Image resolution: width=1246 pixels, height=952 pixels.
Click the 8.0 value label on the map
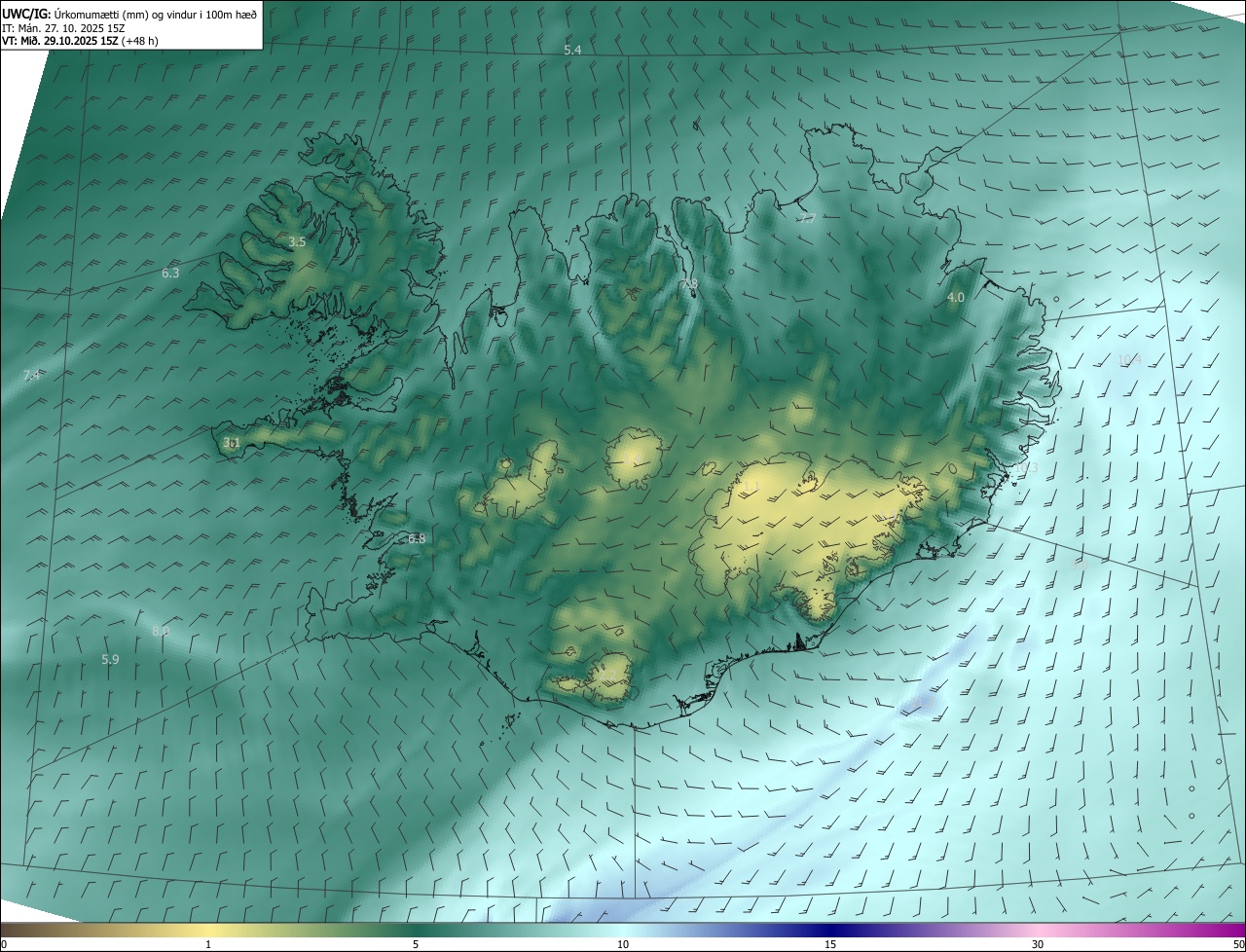[161, 631]
